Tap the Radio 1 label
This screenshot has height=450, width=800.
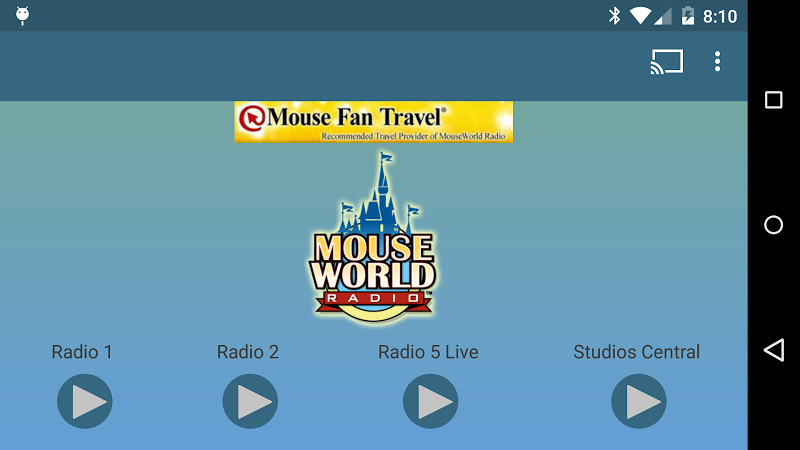pyautogui.click(x=82, y=352)
